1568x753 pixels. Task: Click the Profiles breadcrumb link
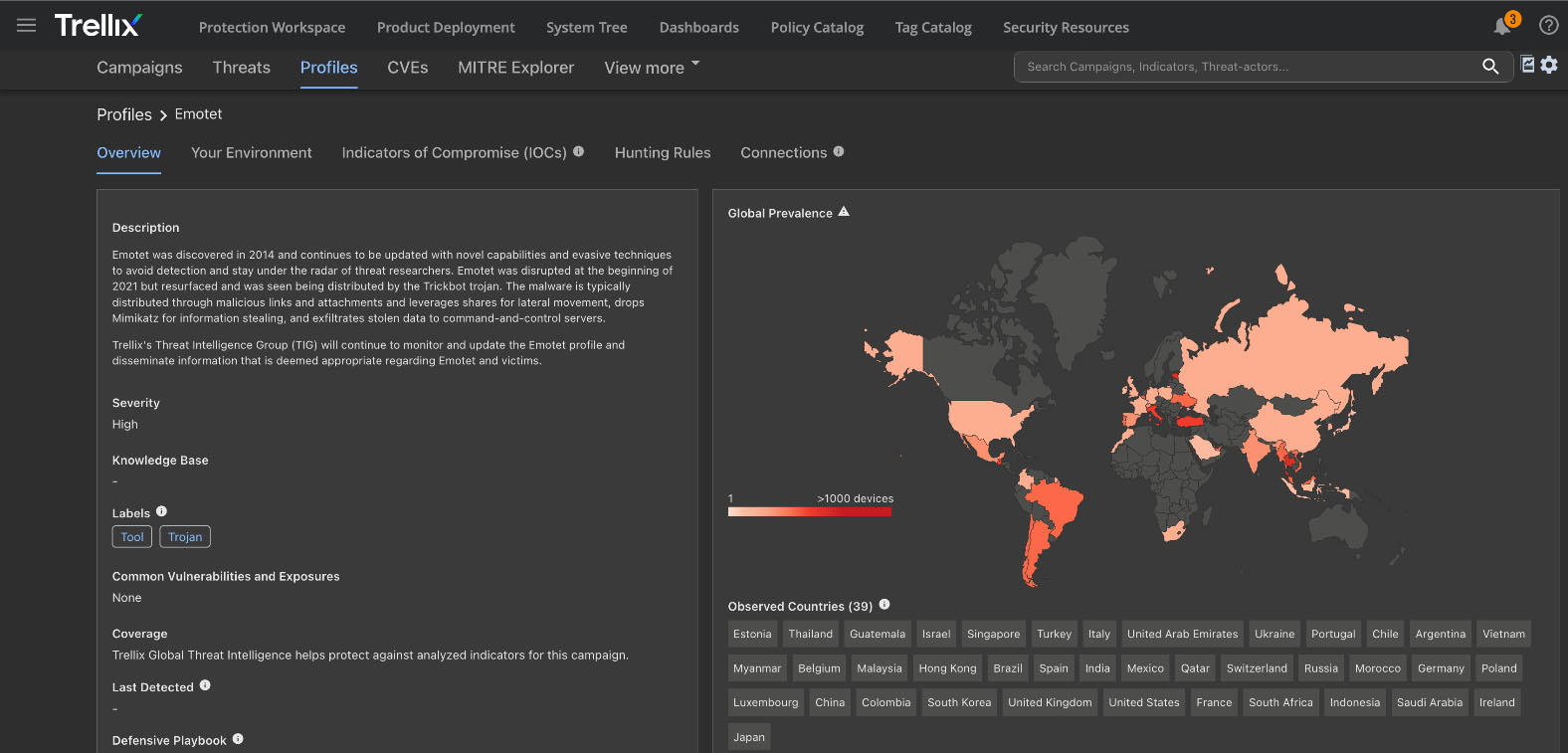124,115
